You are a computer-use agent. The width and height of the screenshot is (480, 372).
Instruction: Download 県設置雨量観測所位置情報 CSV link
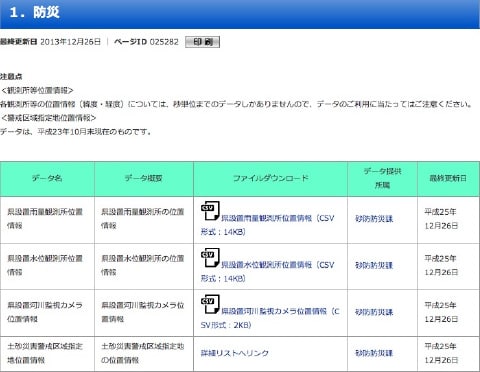coord(267,225)
